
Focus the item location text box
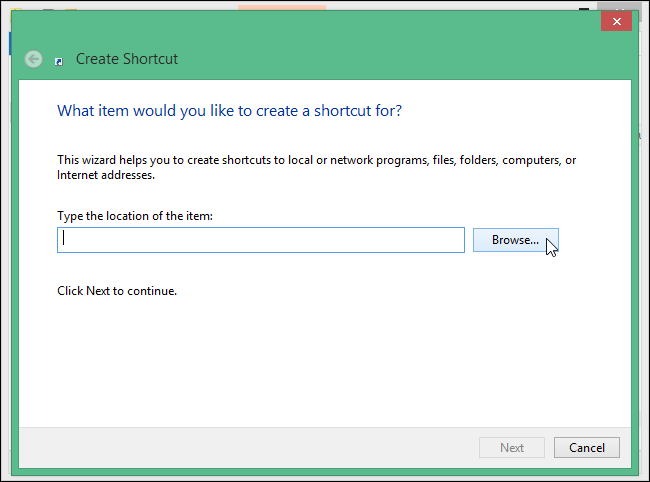pos(260,240)
